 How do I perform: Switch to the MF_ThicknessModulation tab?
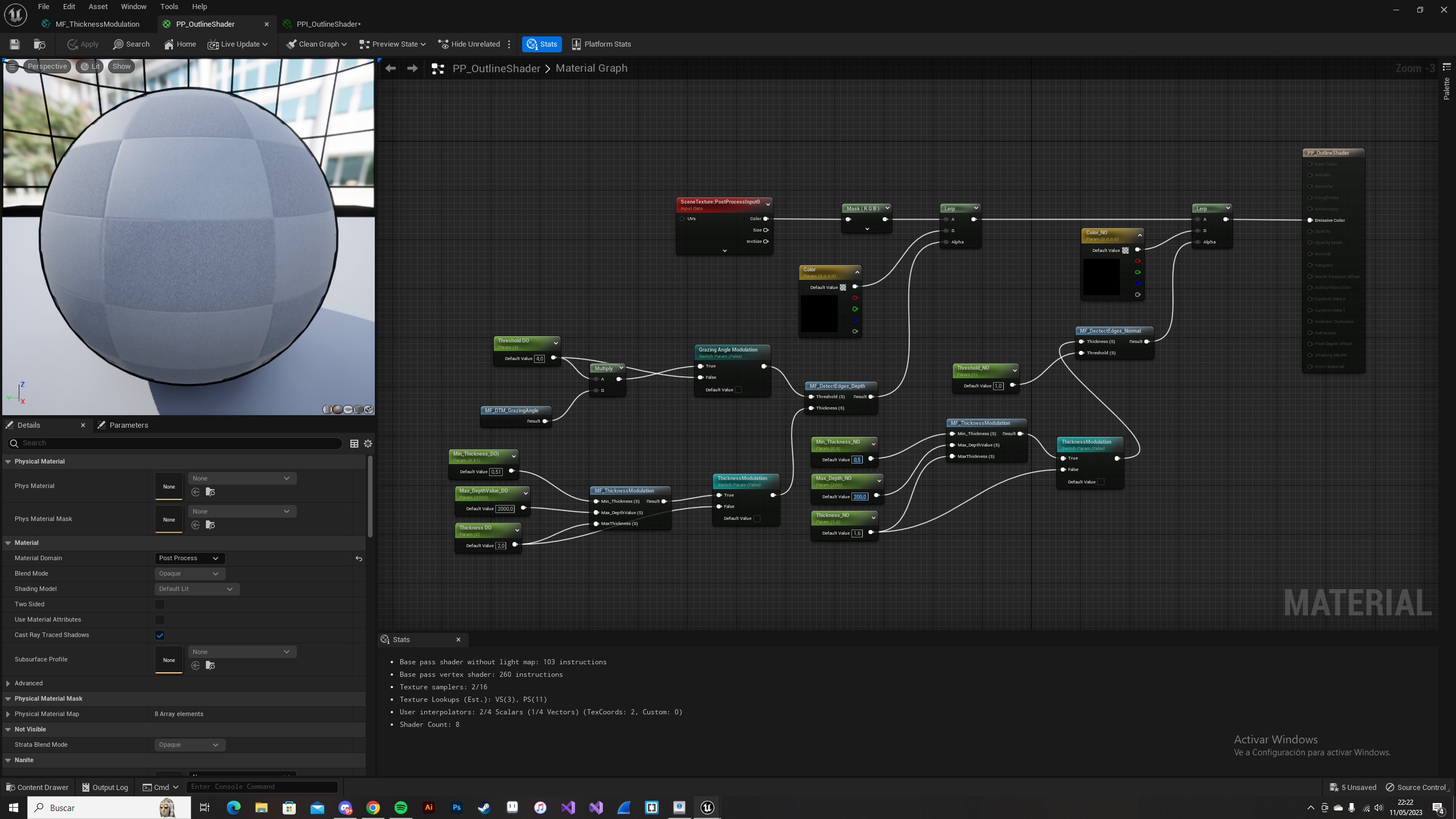click(97, 24)
